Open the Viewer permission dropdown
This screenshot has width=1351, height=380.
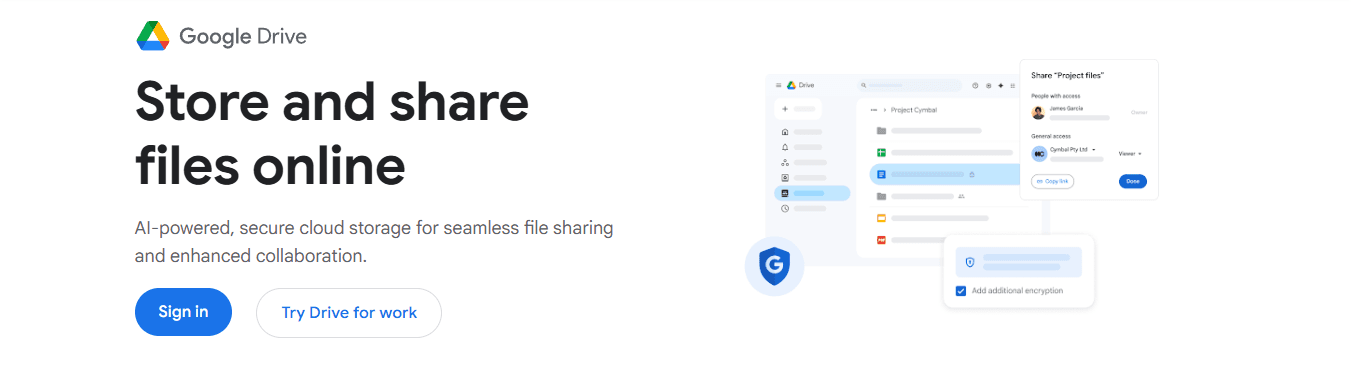point(1130,153)
